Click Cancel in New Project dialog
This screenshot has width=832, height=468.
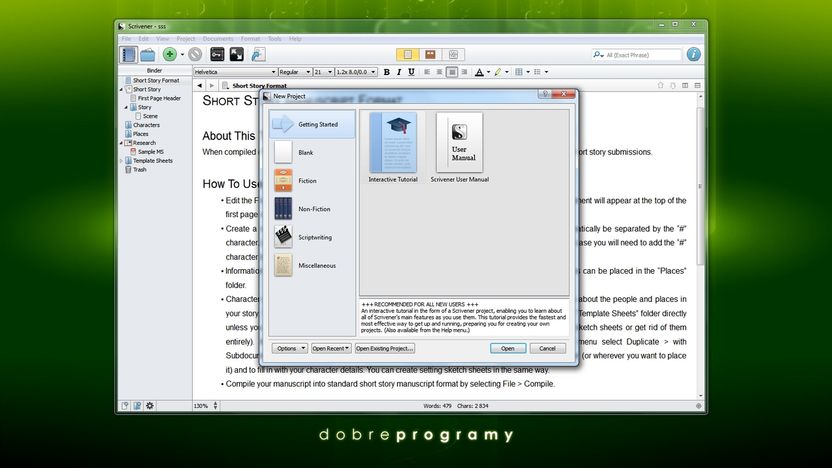click(x=547, y=349)
